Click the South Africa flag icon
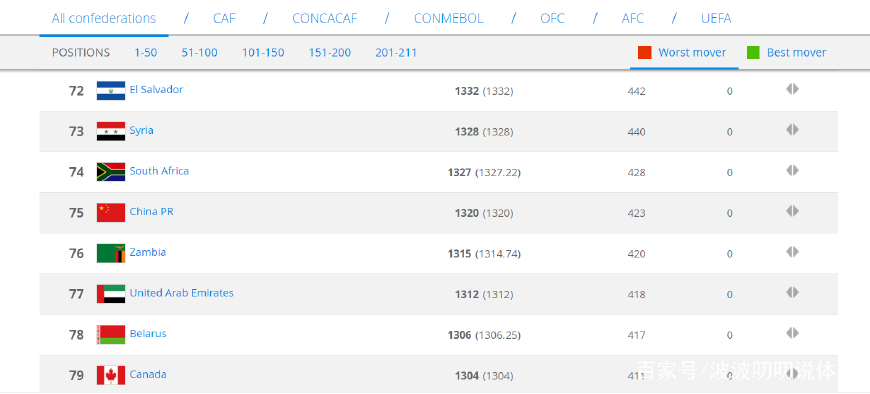This screenshot has height=394, width=870. coord(110,172)
